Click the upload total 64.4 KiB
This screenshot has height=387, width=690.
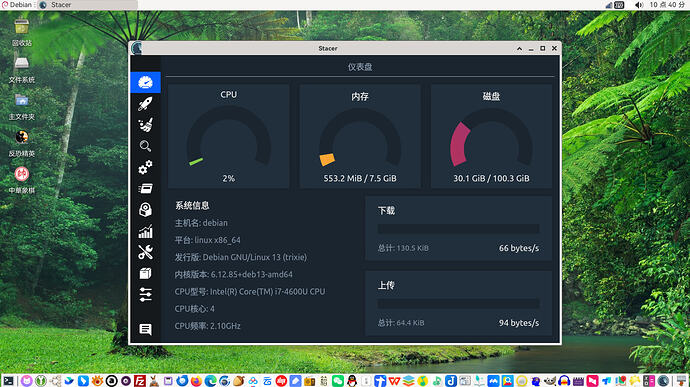[x=401, y=323]
